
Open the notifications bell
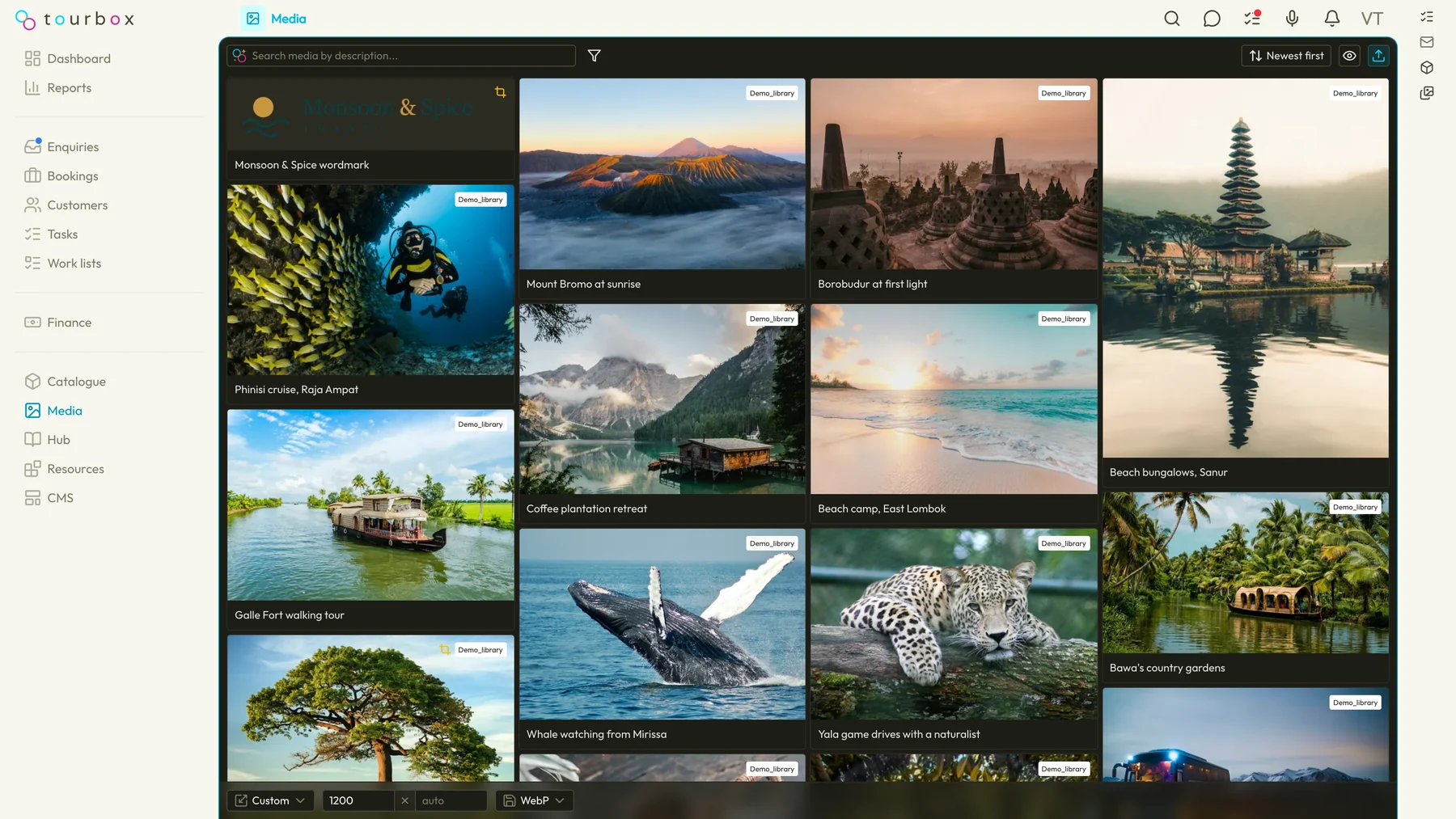coord(1332,19)
